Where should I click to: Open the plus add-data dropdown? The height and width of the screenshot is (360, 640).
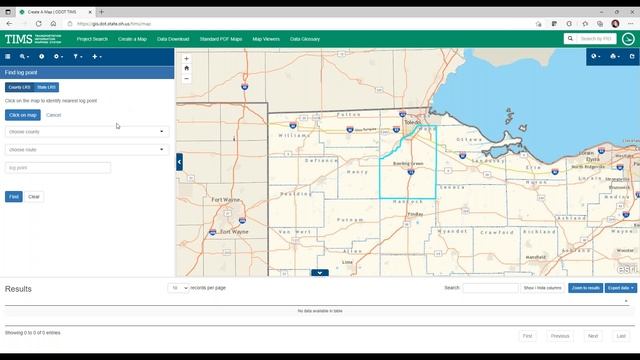click(97, 57)
